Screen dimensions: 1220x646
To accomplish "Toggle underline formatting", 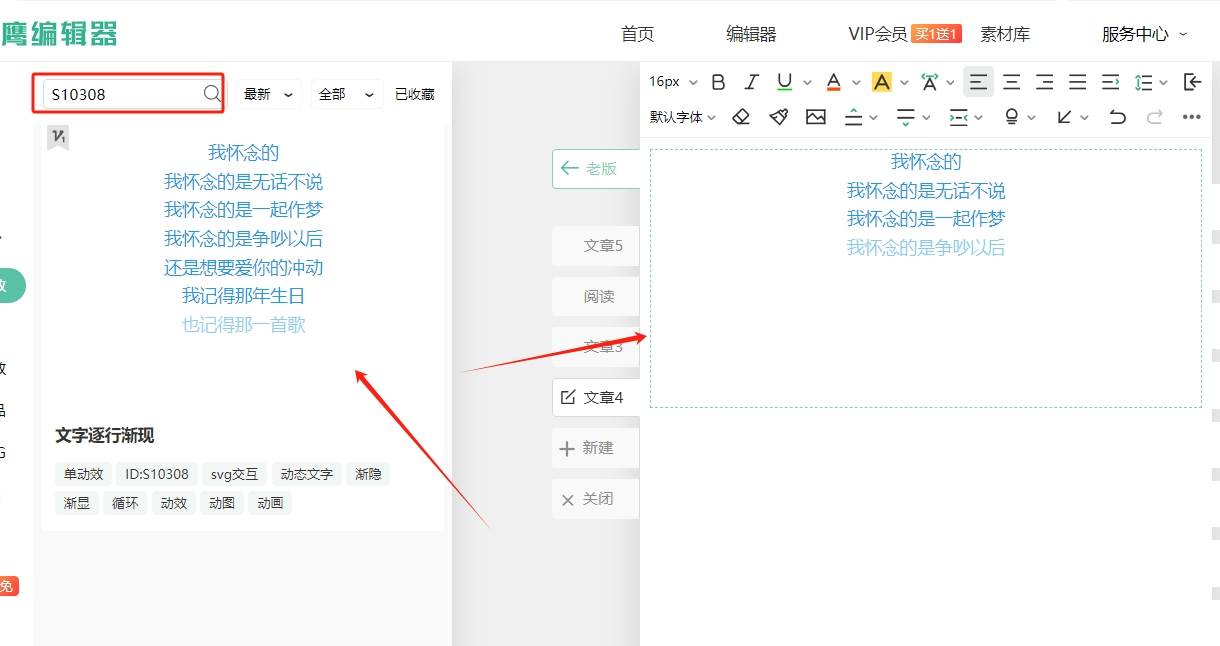I will coord(784,82).
